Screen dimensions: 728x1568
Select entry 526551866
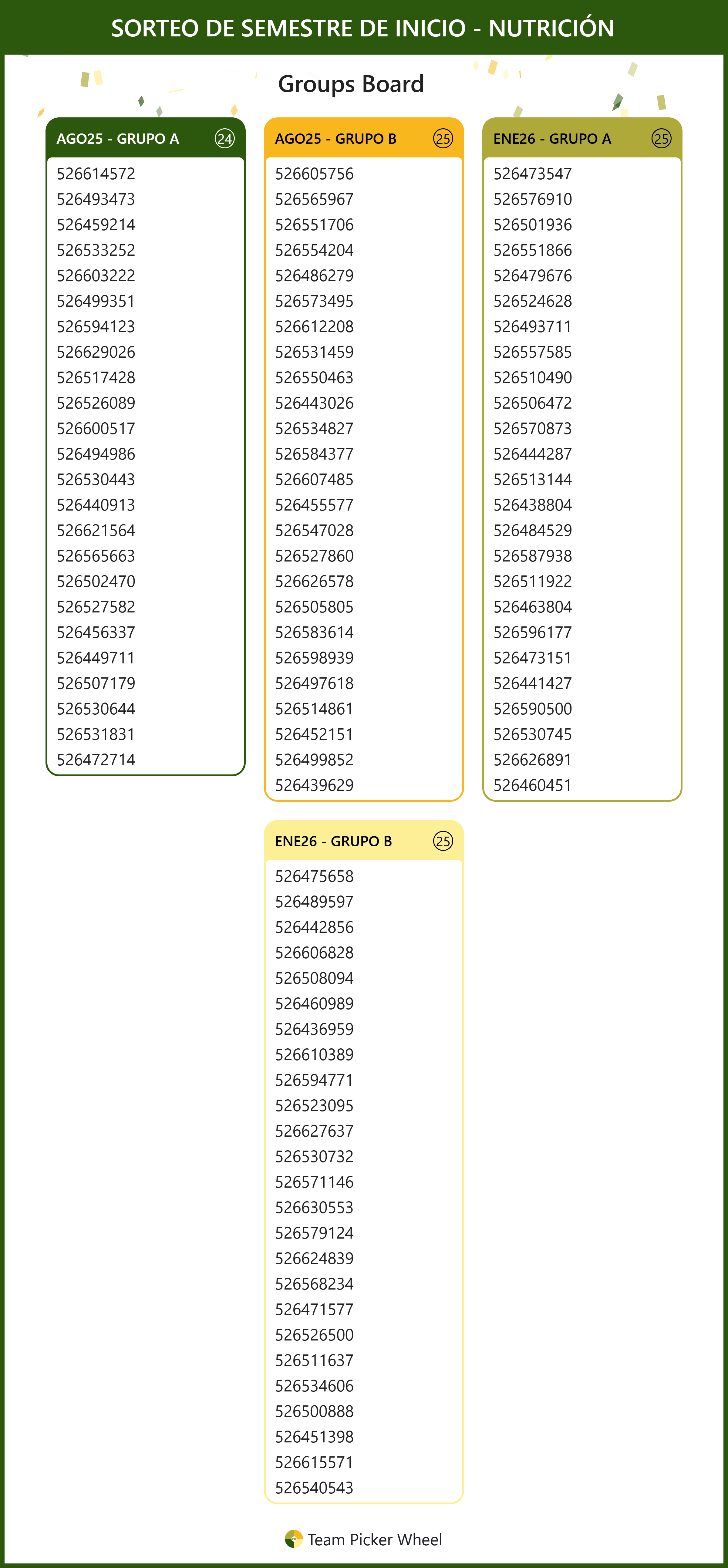(533, 250)
